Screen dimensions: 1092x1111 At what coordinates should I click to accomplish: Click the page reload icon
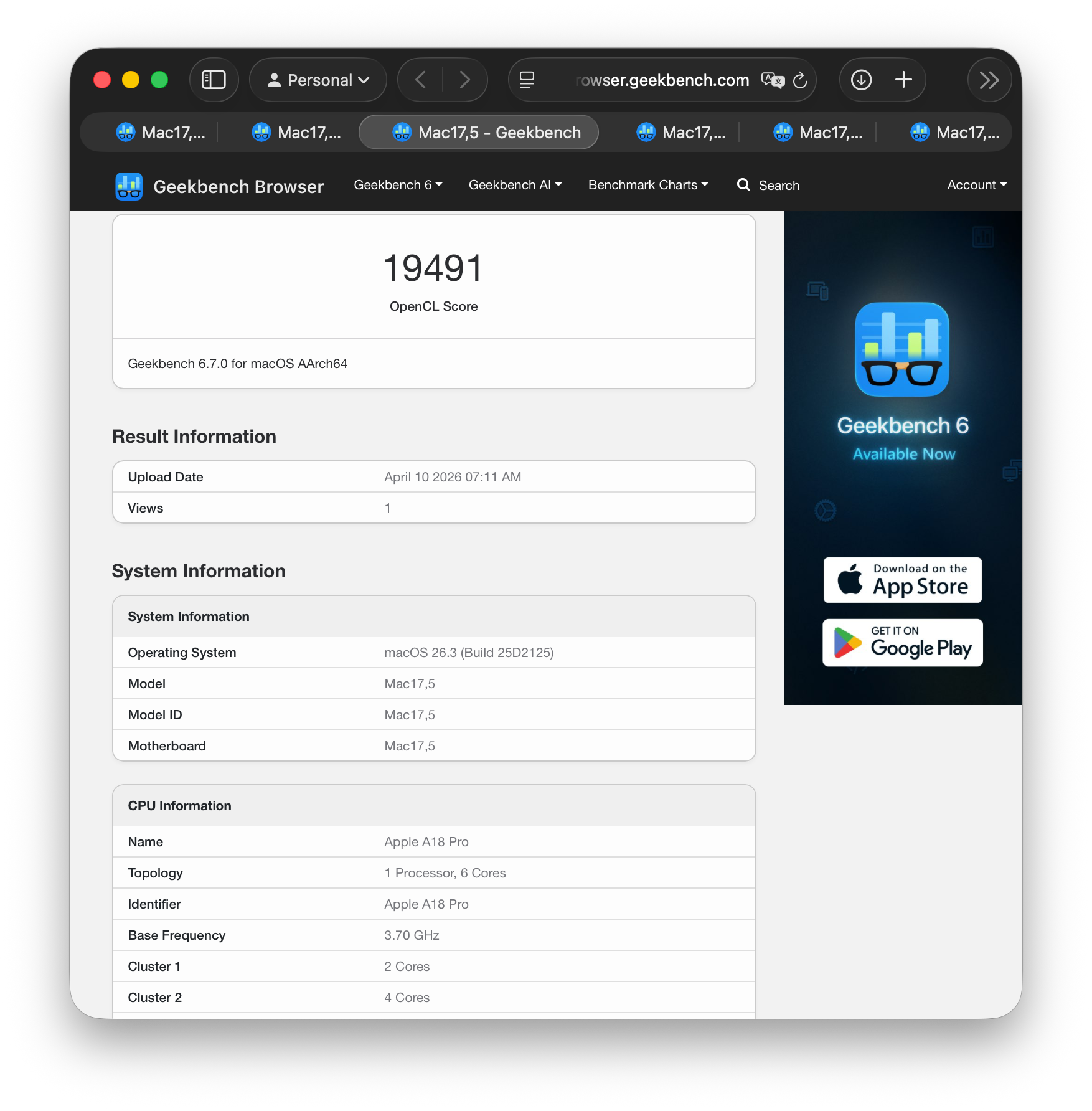click(x=800, y=80)
